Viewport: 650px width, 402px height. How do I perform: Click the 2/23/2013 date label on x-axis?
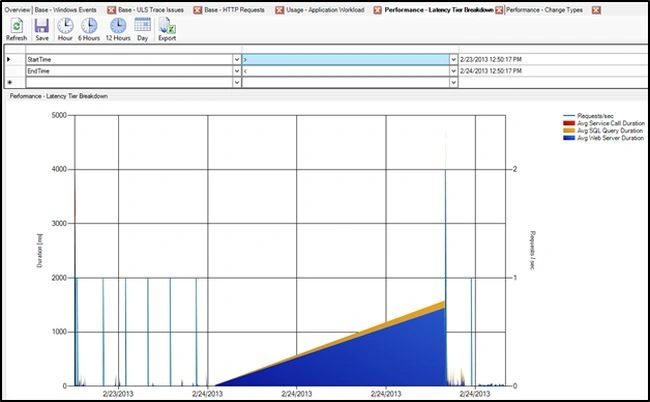click(x=118, y=394)
